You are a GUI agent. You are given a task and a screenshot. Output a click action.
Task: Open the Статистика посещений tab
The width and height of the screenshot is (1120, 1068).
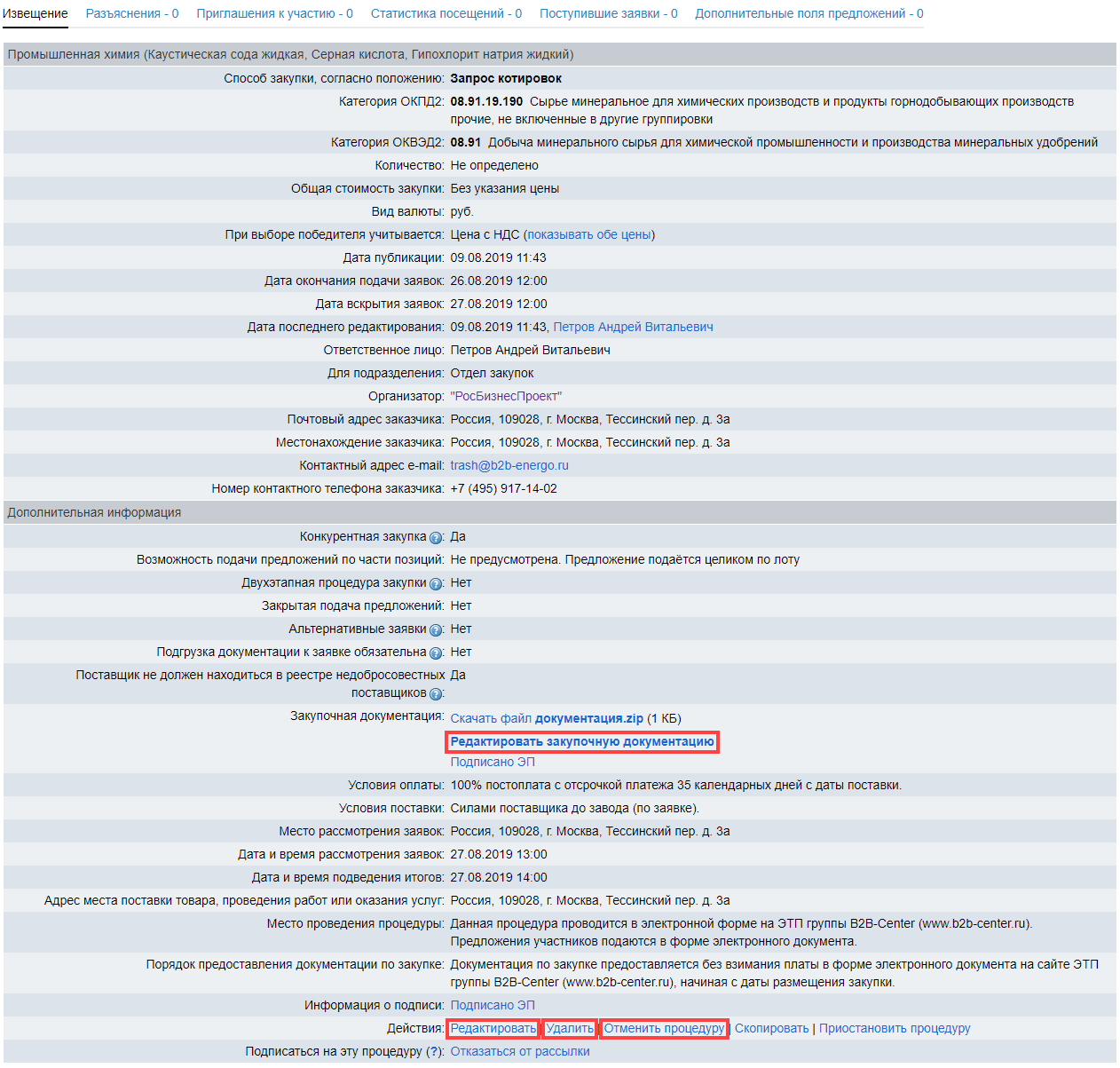coord(446,13)
